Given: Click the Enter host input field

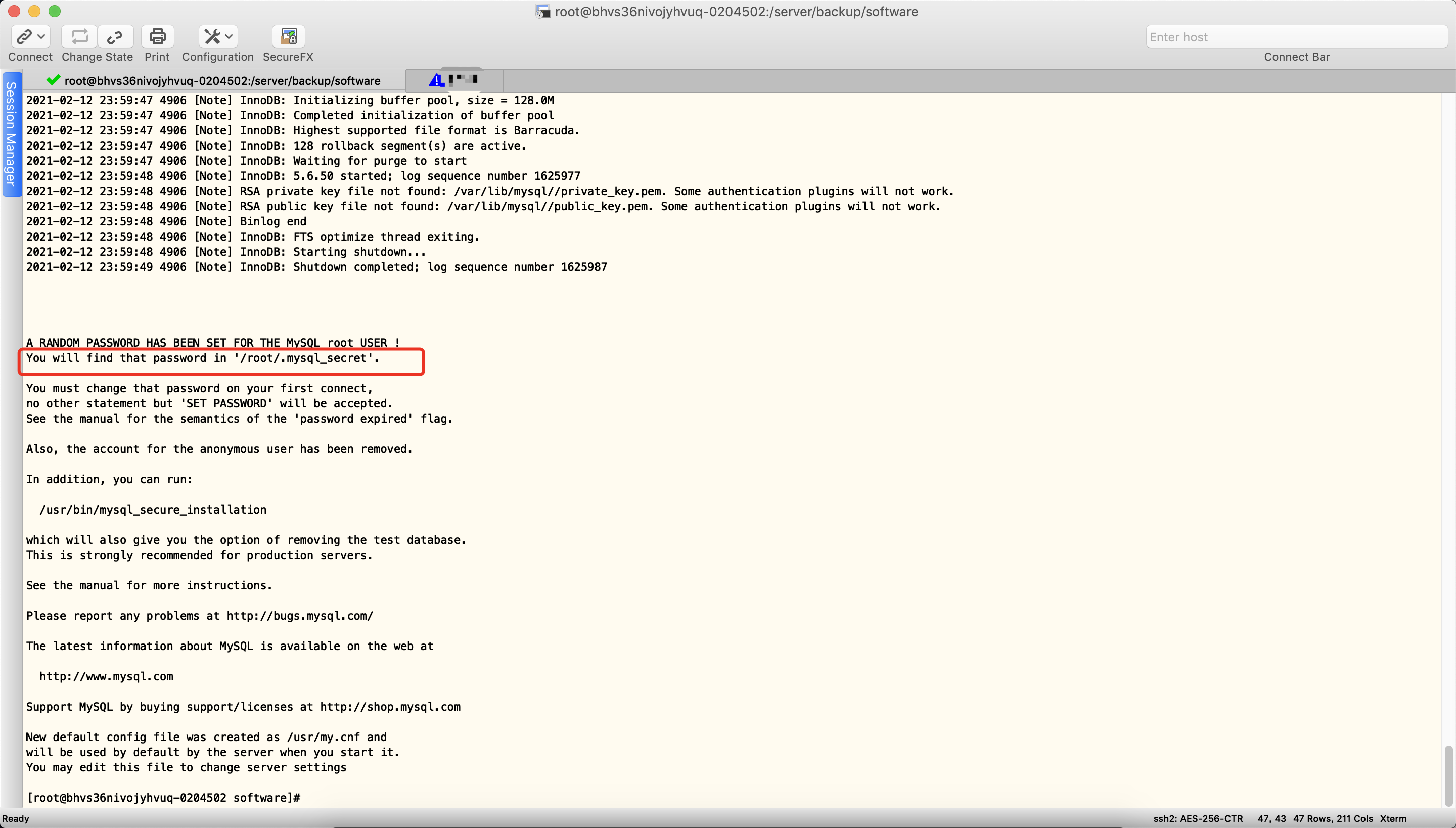Looking at the screenshot, I should click(1296, 37).
